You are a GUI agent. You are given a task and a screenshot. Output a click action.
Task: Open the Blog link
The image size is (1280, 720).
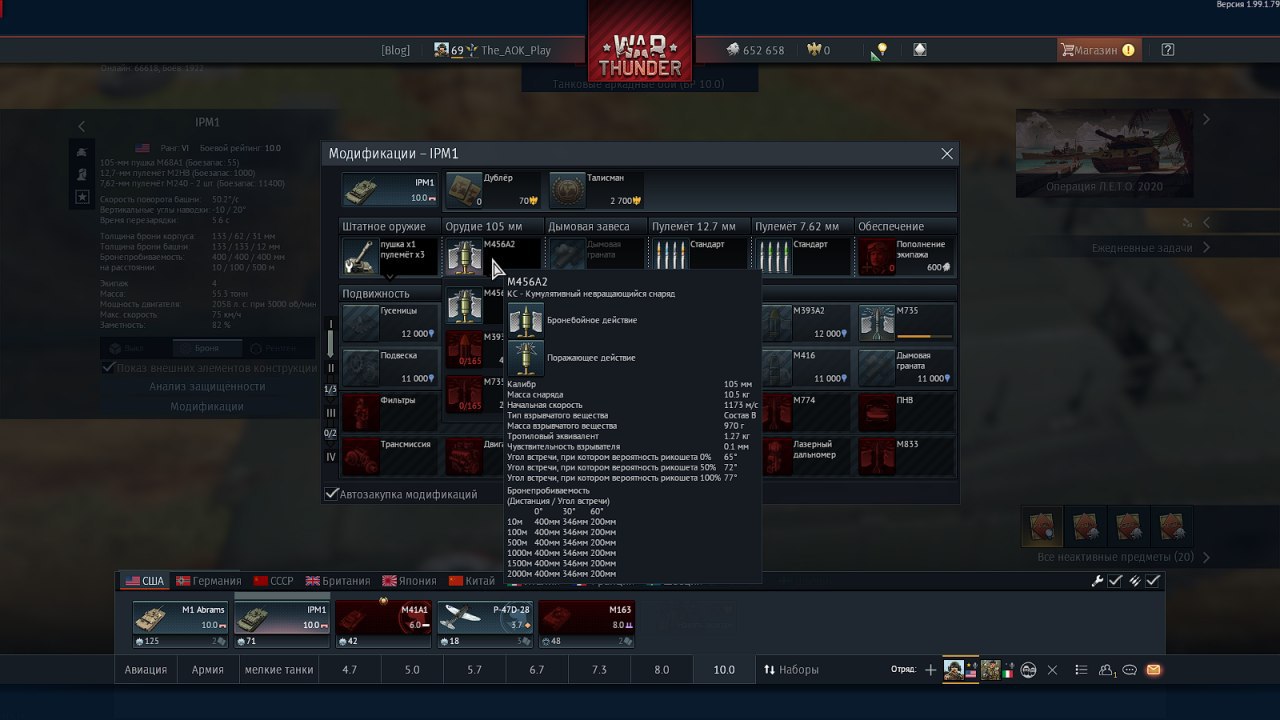pyautogui.click(x=395, y=50)
